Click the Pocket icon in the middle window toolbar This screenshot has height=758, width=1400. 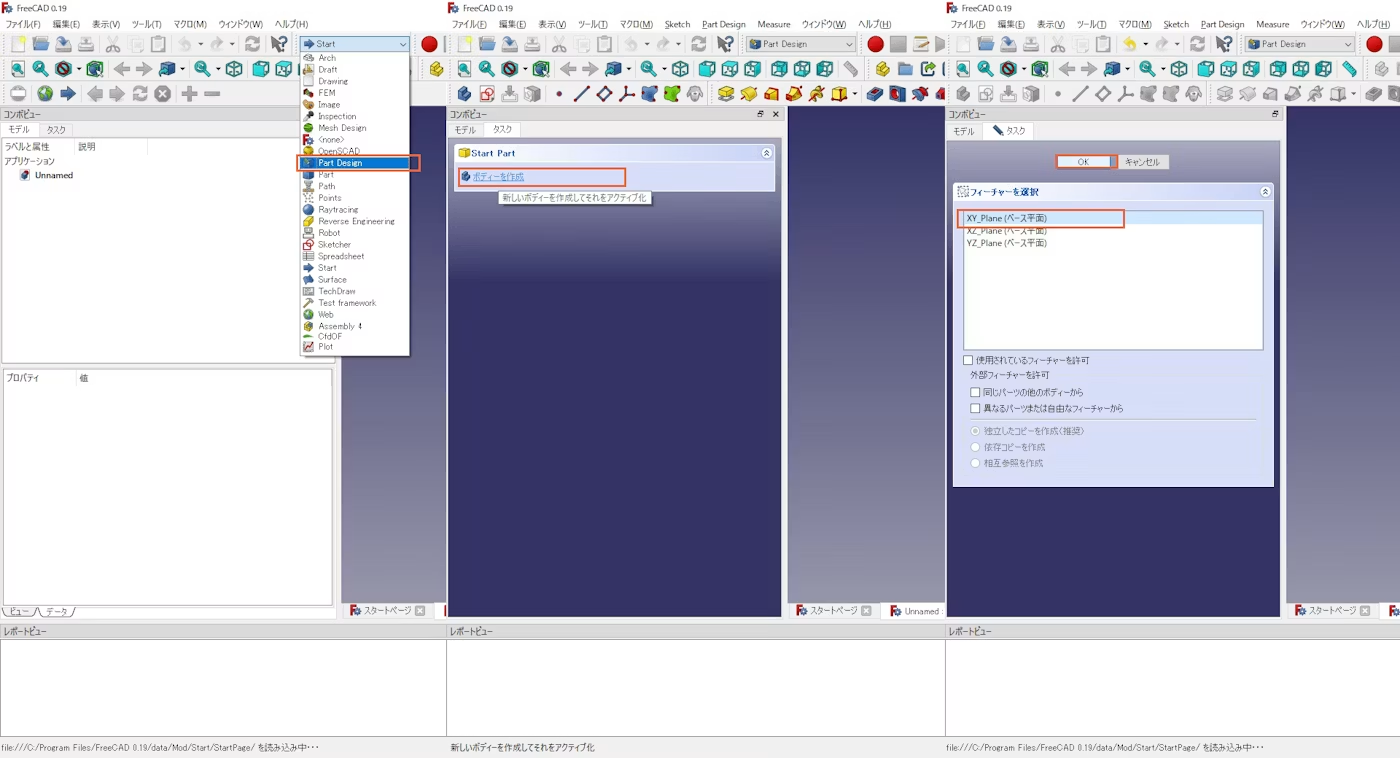tap(875, 94)
